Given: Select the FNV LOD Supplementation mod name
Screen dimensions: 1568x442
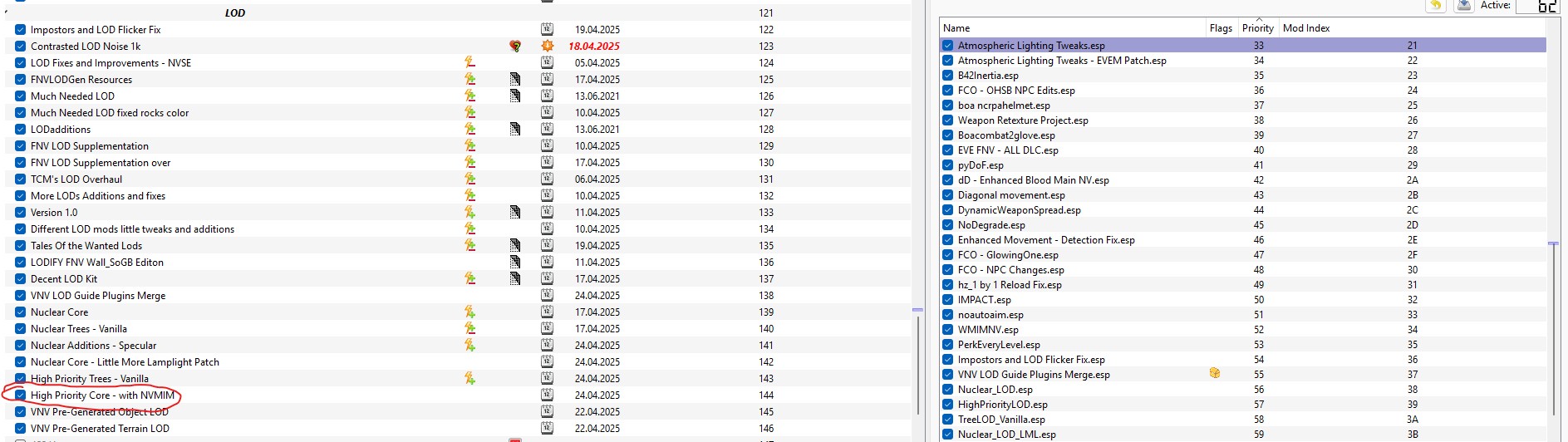Looking at the screenshot, I should [90, 145].
